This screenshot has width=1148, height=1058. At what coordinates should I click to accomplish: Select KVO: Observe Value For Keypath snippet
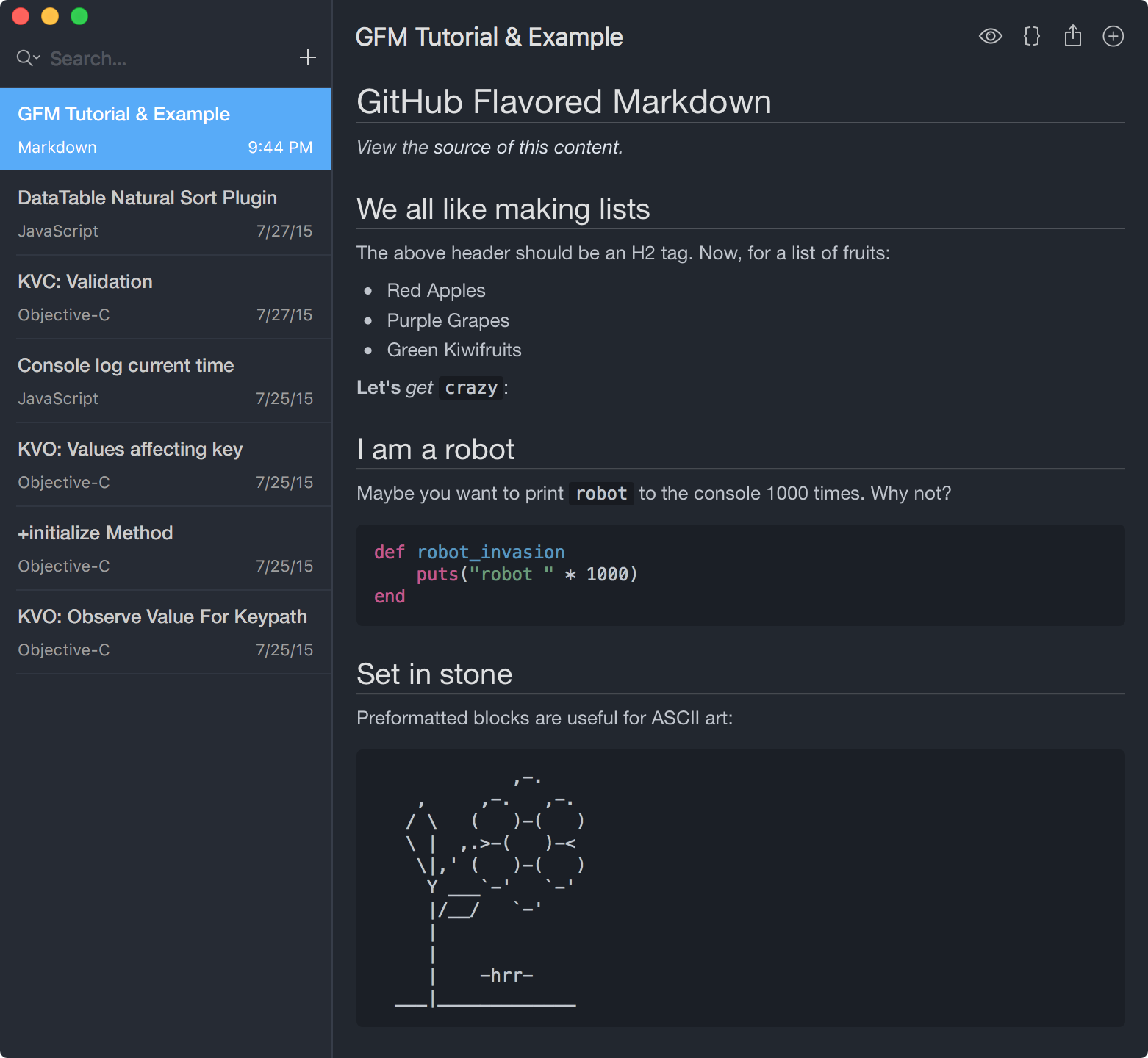165,632
